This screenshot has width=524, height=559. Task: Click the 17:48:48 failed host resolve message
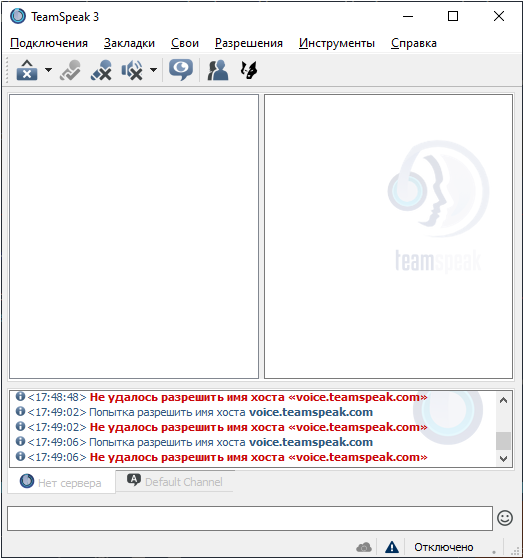(221, 397)
